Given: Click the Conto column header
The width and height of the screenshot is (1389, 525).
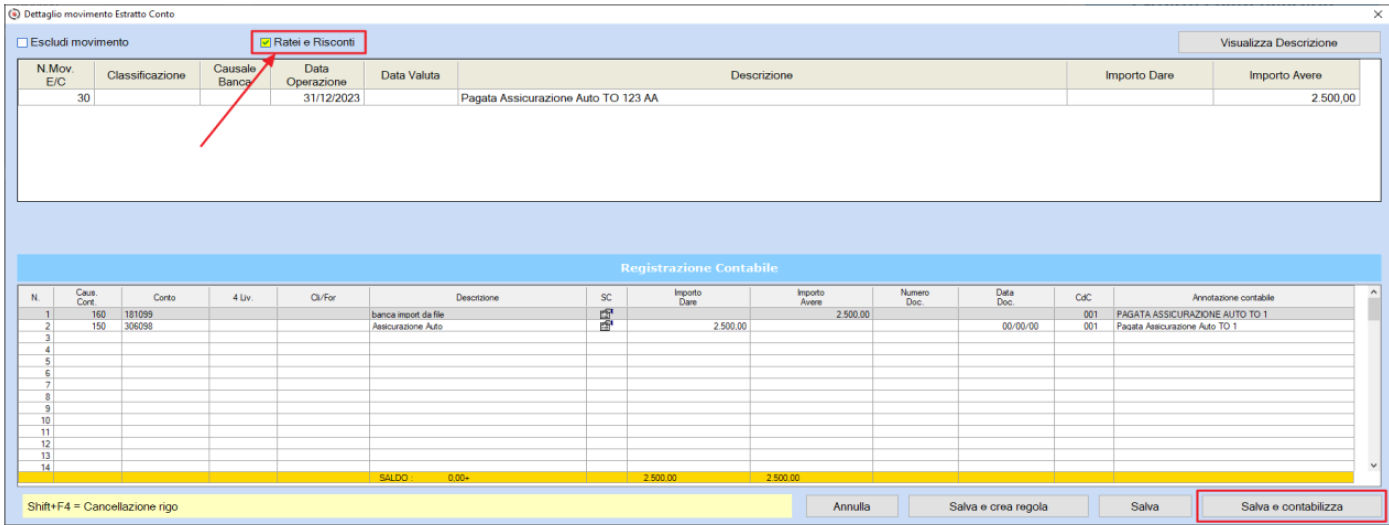Looking at the screenshot, I should point(165,297).
